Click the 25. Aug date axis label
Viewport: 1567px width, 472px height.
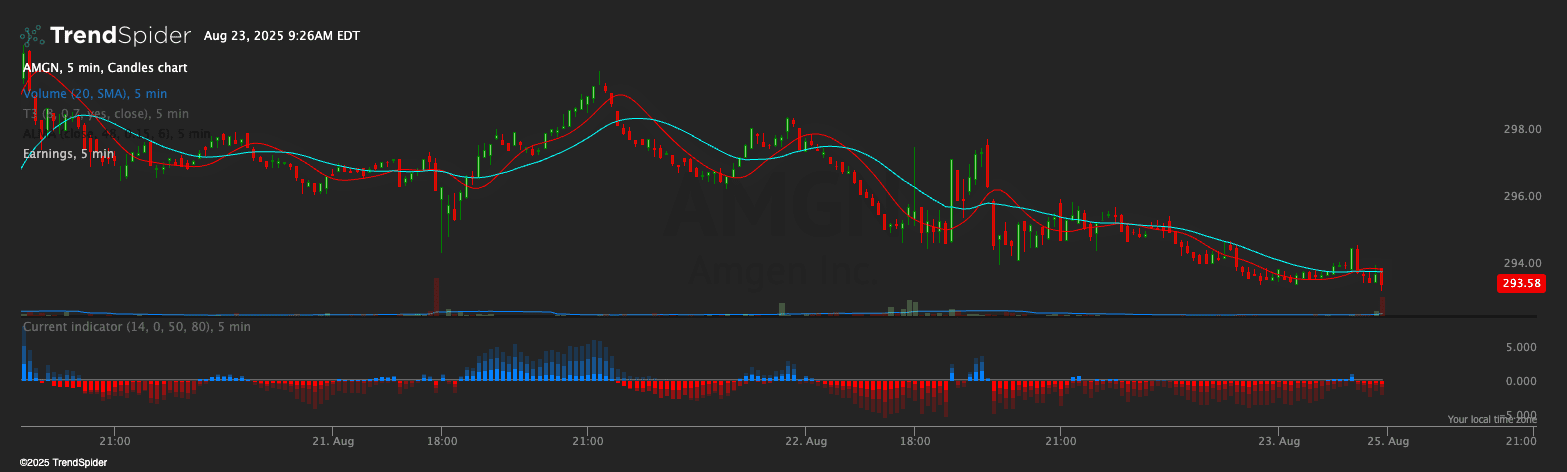[1388, 441]
